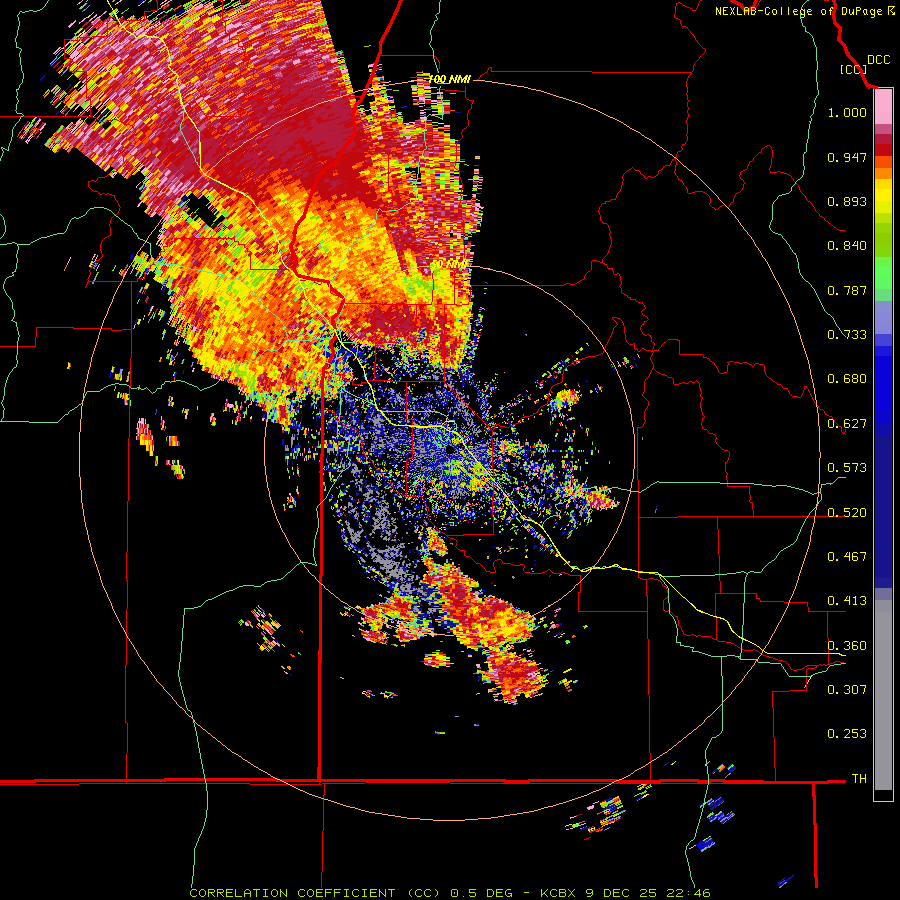Pick the gray segment of the color bar
900x900 pixels.
[883, 695]
